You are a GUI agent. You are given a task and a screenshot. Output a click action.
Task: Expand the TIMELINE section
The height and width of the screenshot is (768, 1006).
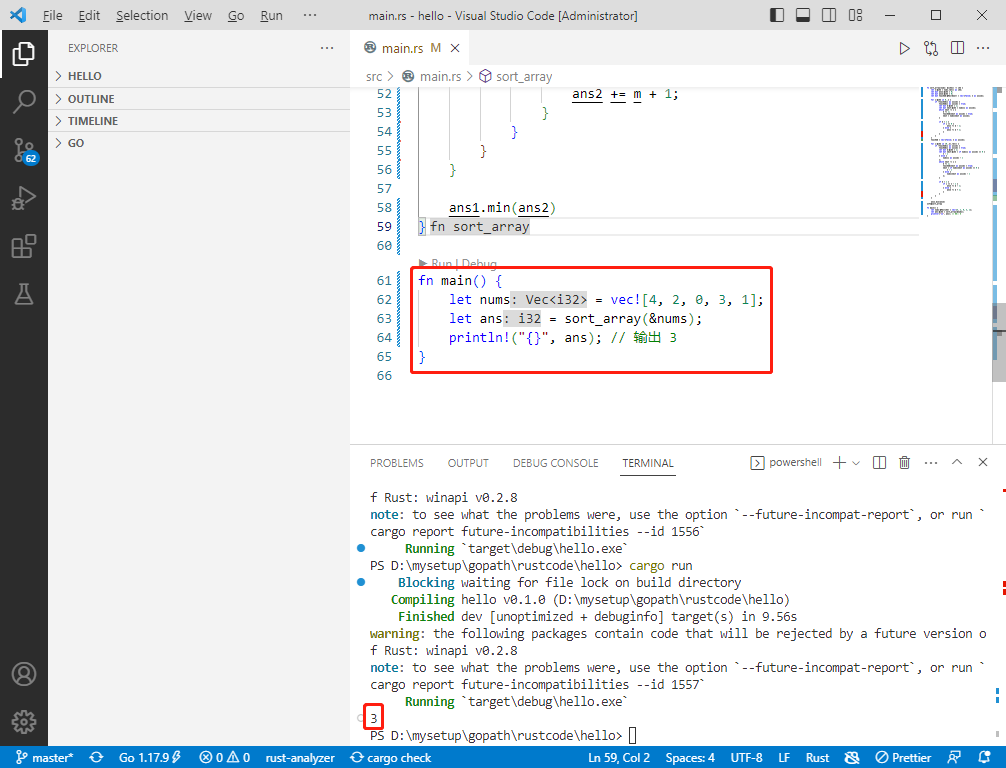point(199,121)
